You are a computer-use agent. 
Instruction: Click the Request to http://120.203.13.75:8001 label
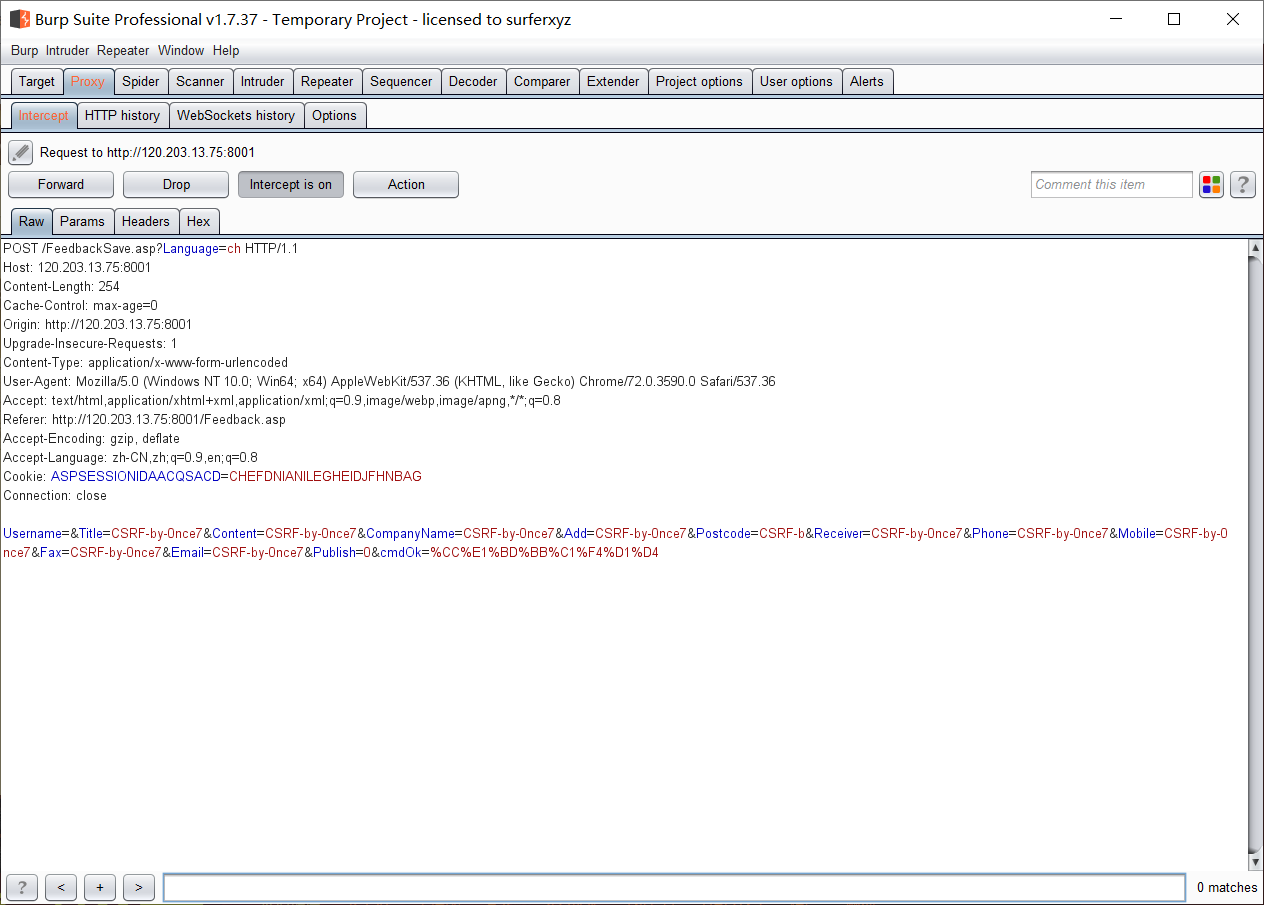147,153
